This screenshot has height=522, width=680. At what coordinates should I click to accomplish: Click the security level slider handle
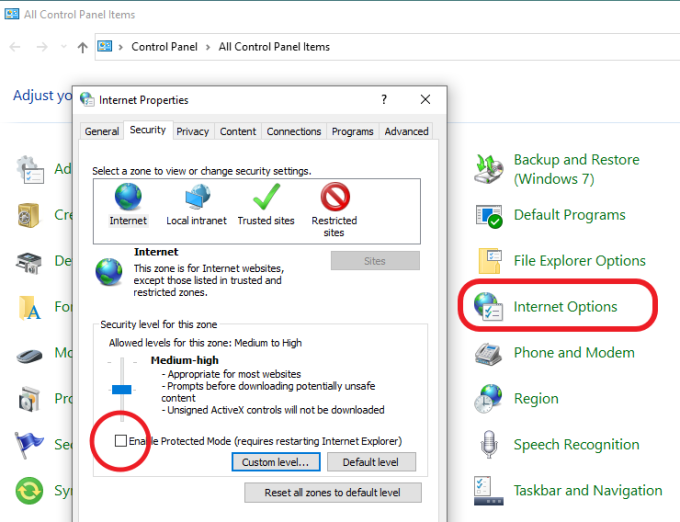(122, 388)
